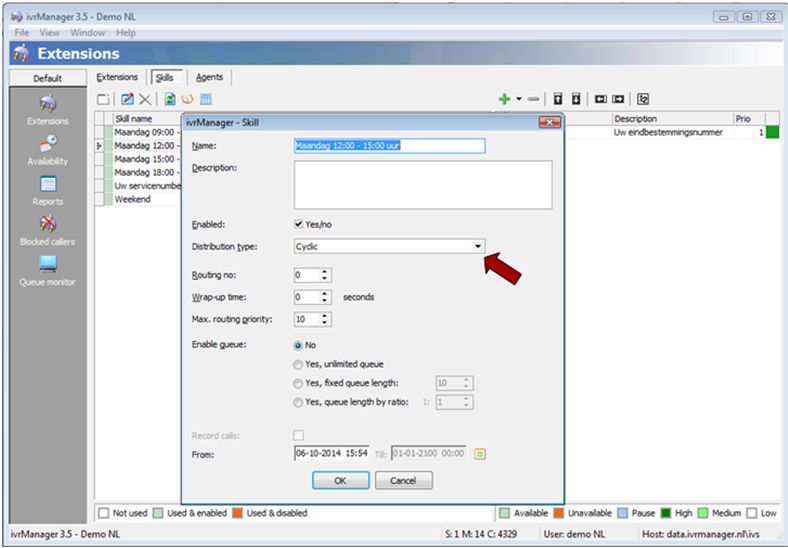Click the From date field
The image size is (788, 548).
pyautogui.click(x=332, y=453)
